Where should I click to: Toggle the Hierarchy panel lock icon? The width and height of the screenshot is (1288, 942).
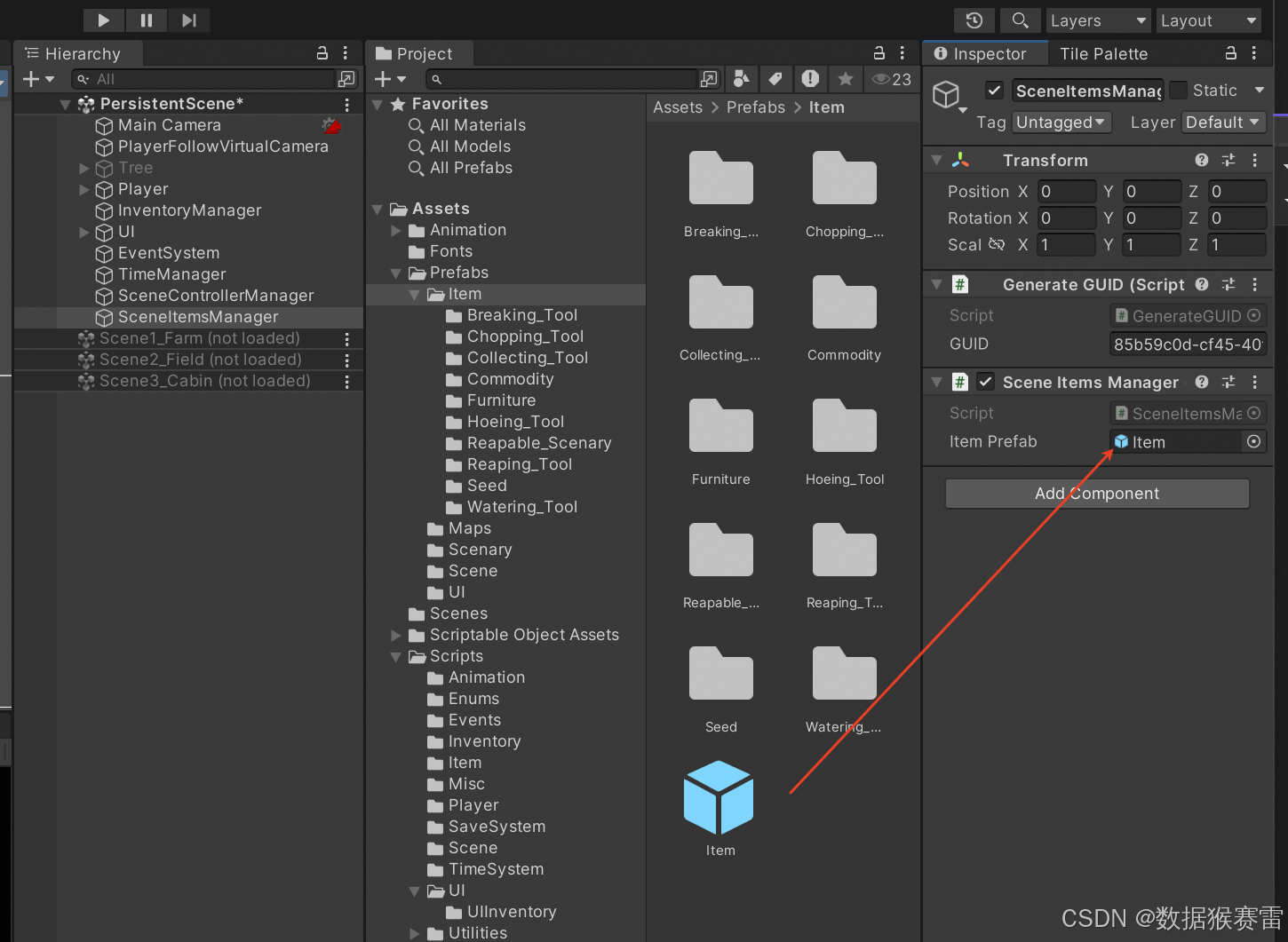[322, 53]
